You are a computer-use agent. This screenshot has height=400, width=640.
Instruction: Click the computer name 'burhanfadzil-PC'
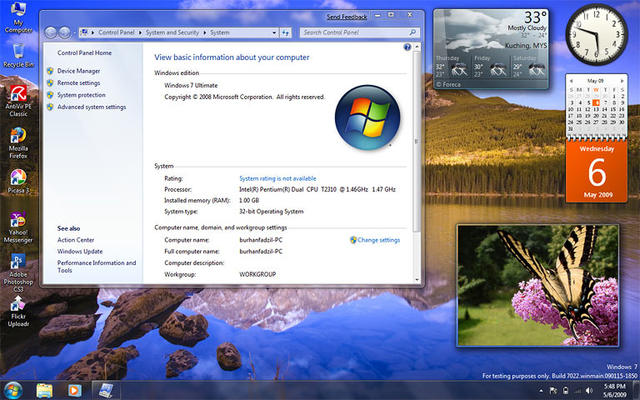(x=261, y=240)
